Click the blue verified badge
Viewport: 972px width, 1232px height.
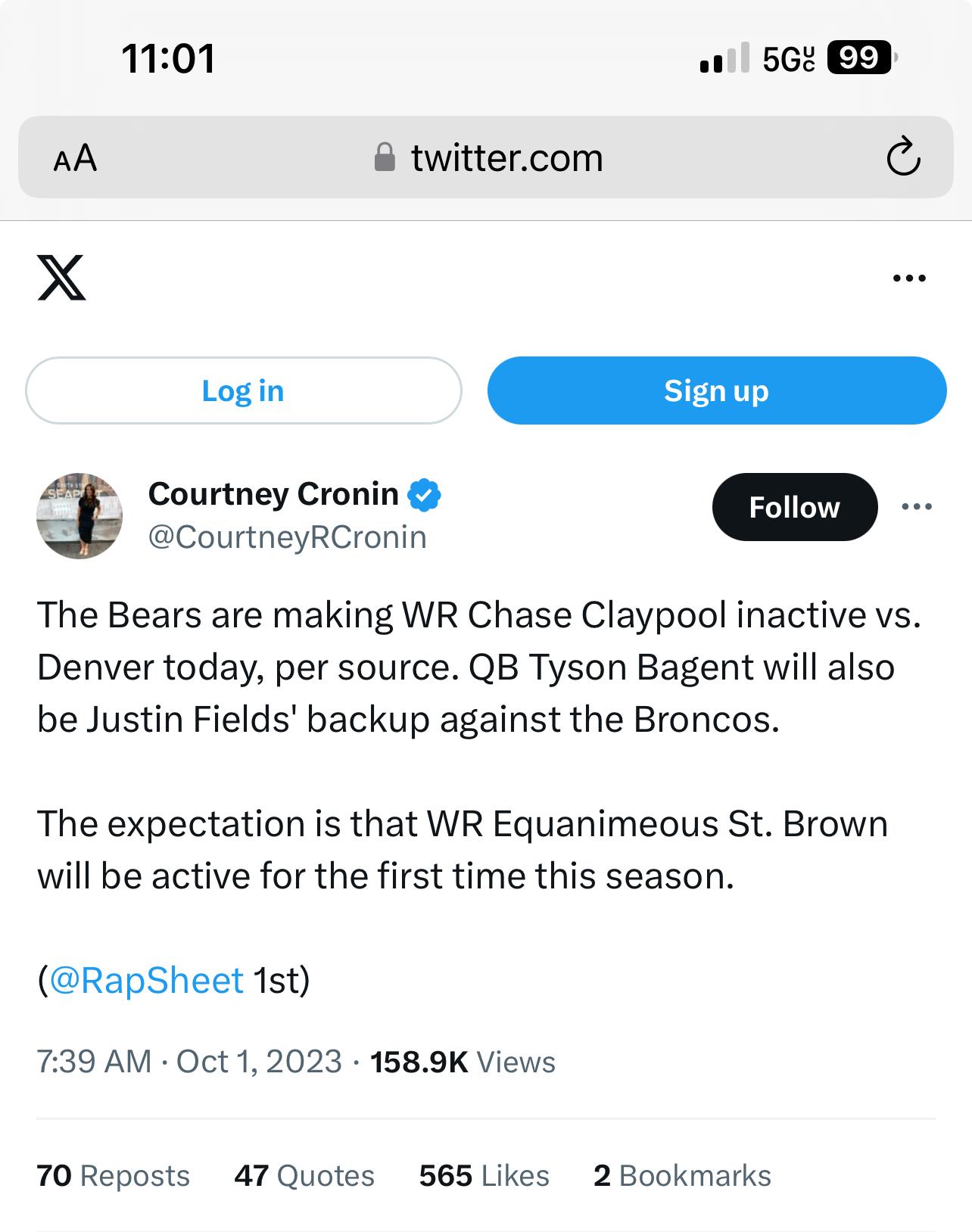coord(425,495)
